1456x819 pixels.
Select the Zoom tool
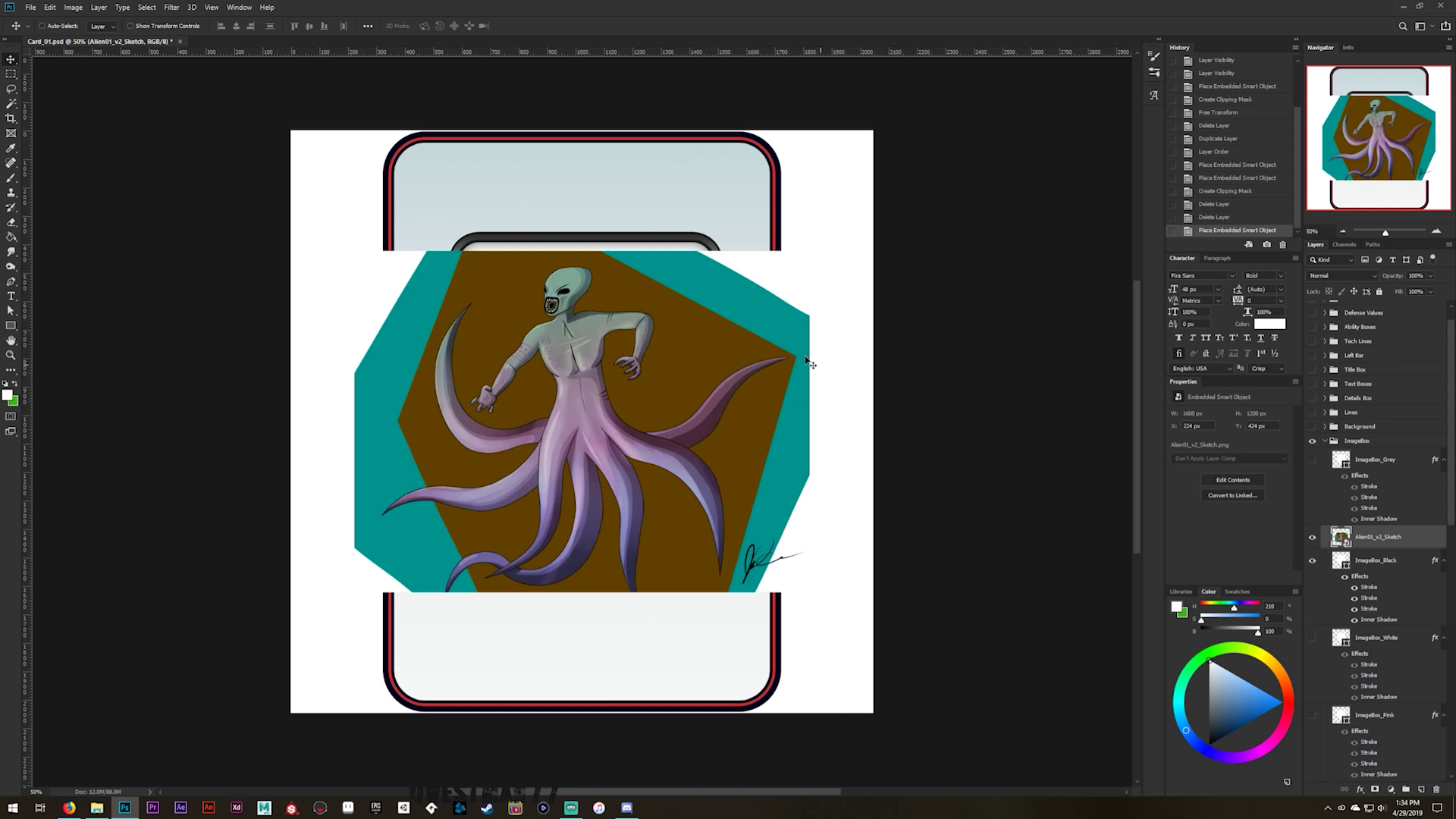pos(11,355)
